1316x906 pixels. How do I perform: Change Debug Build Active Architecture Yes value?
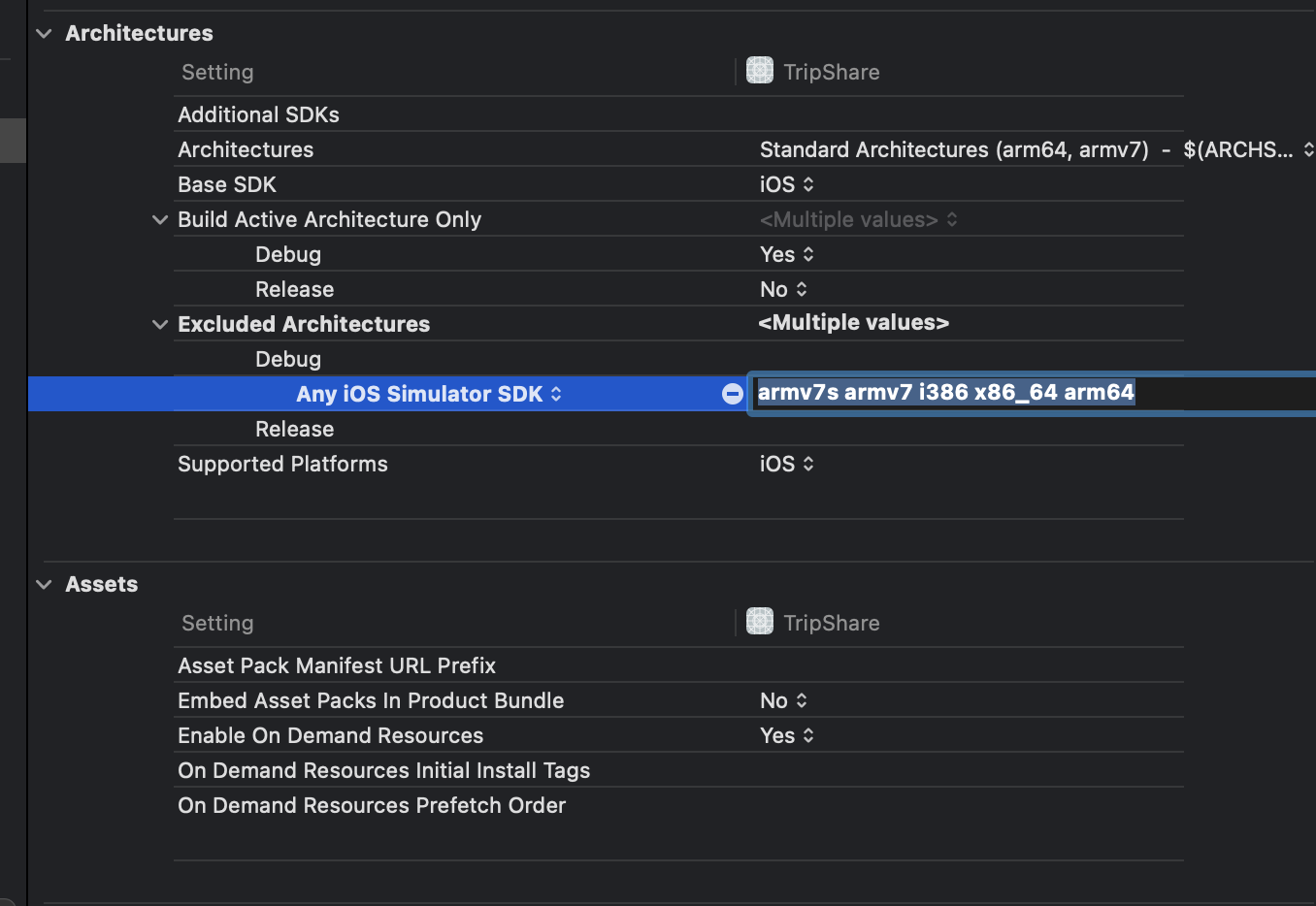tap(786, 254)
